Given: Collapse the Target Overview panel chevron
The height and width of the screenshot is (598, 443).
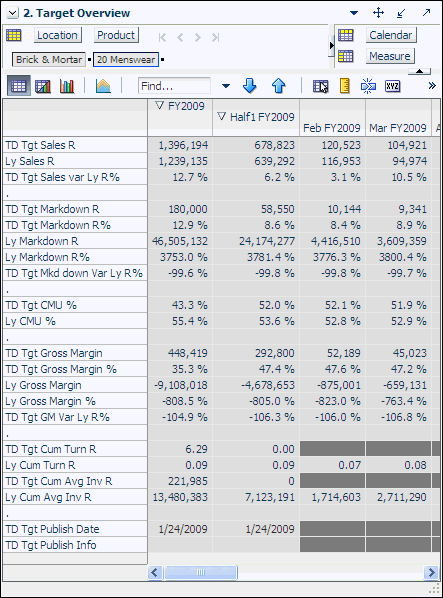Looking at the screenshot, I should pos(12,13).
